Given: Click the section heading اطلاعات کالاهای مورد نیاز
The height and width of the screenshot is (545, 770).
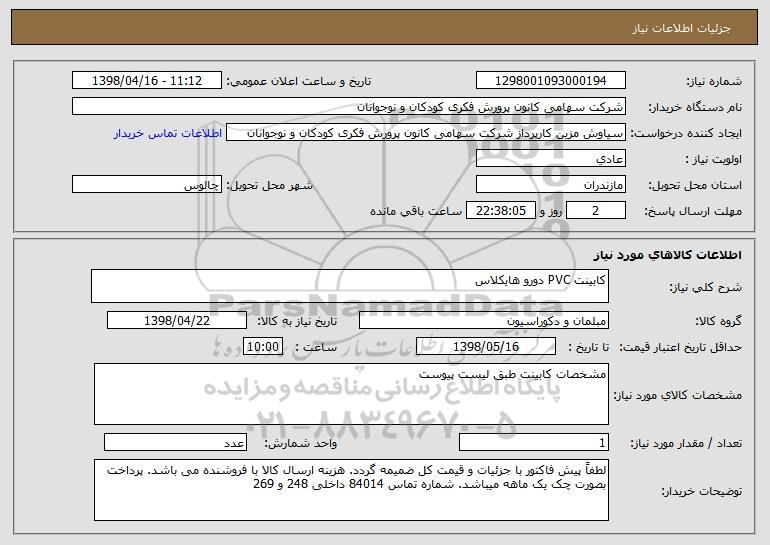Looking at the screenshot, I should (667, 255).
